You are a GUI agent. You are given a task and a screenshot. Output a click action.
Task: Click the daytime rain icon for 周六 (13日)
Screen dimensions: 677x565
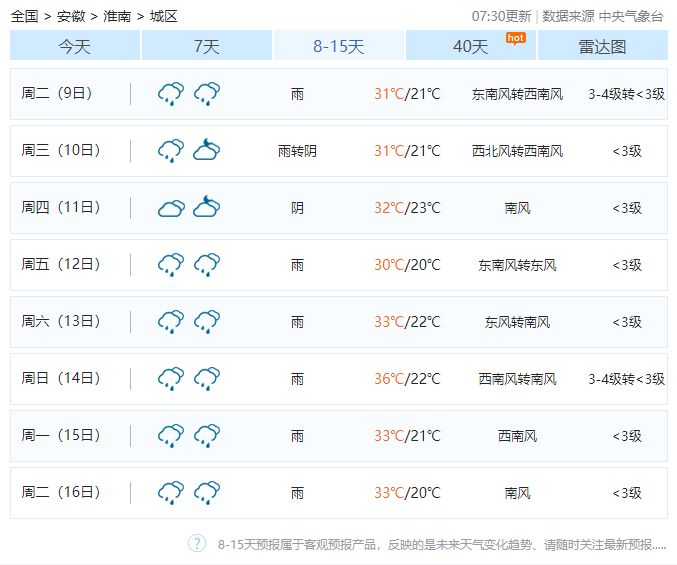pyautogui.click(x=171, y=322)
